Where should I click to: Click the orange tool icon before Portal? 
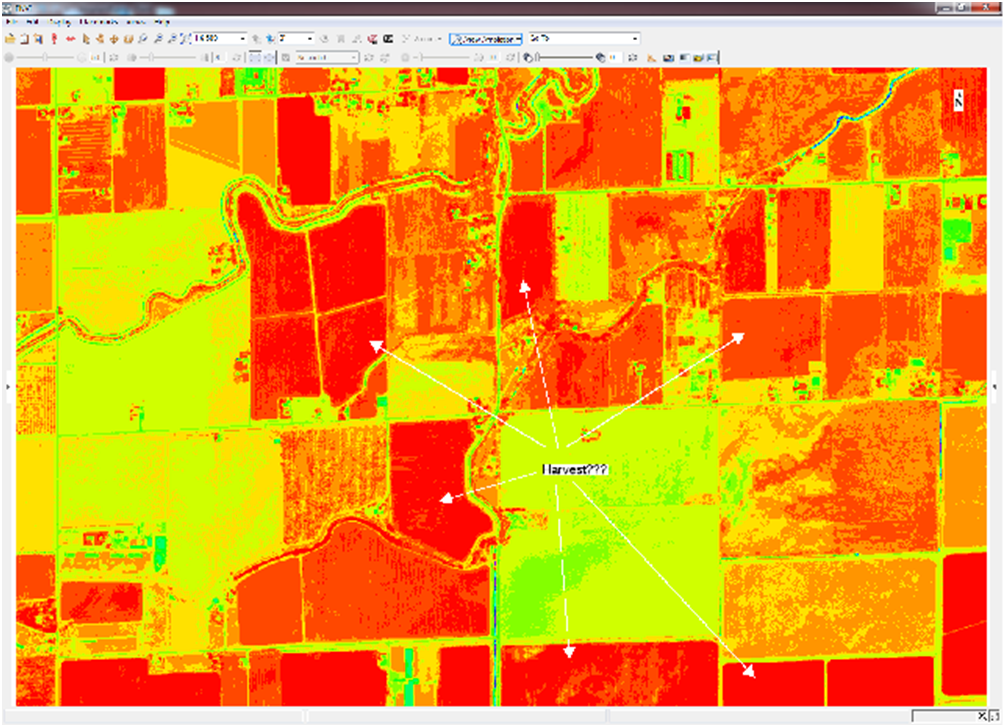pyautogui.click(x=651, y=57)
